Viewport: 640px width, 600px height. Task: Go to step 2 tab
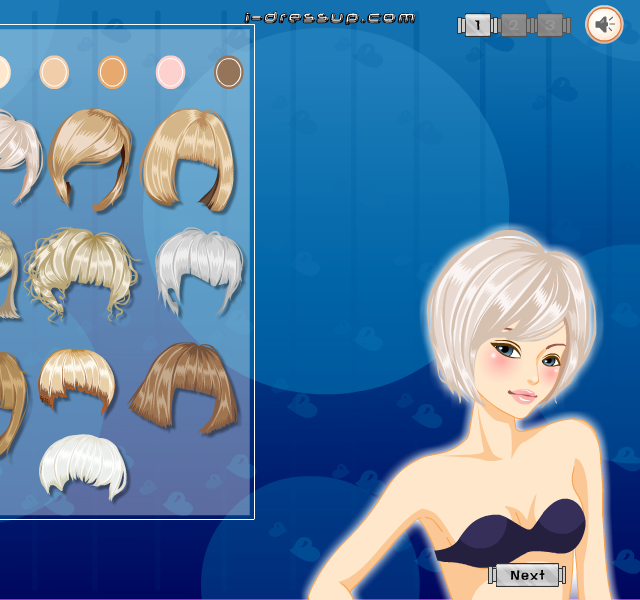[513, 25]
